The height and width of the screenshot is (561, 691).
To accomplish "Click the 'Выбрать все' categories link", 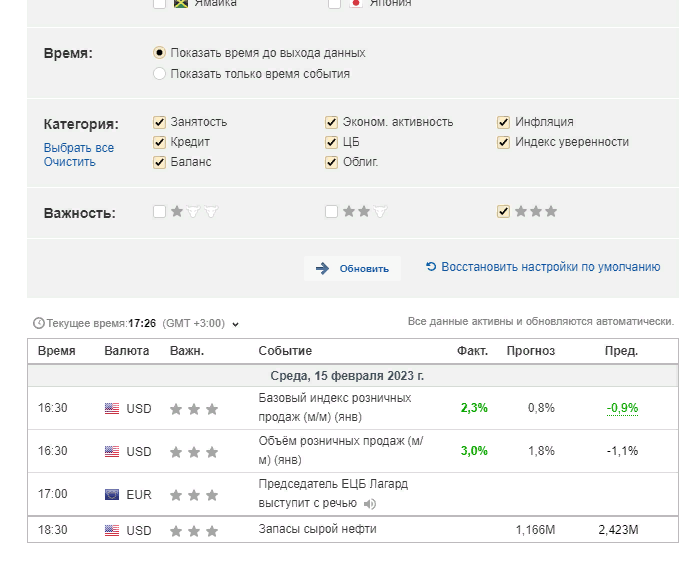I will [x=78, y=148].
